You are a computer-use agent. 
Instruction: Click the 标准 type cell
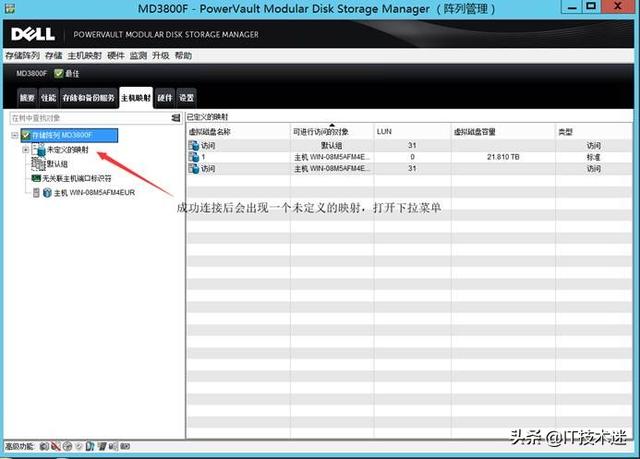593,157
